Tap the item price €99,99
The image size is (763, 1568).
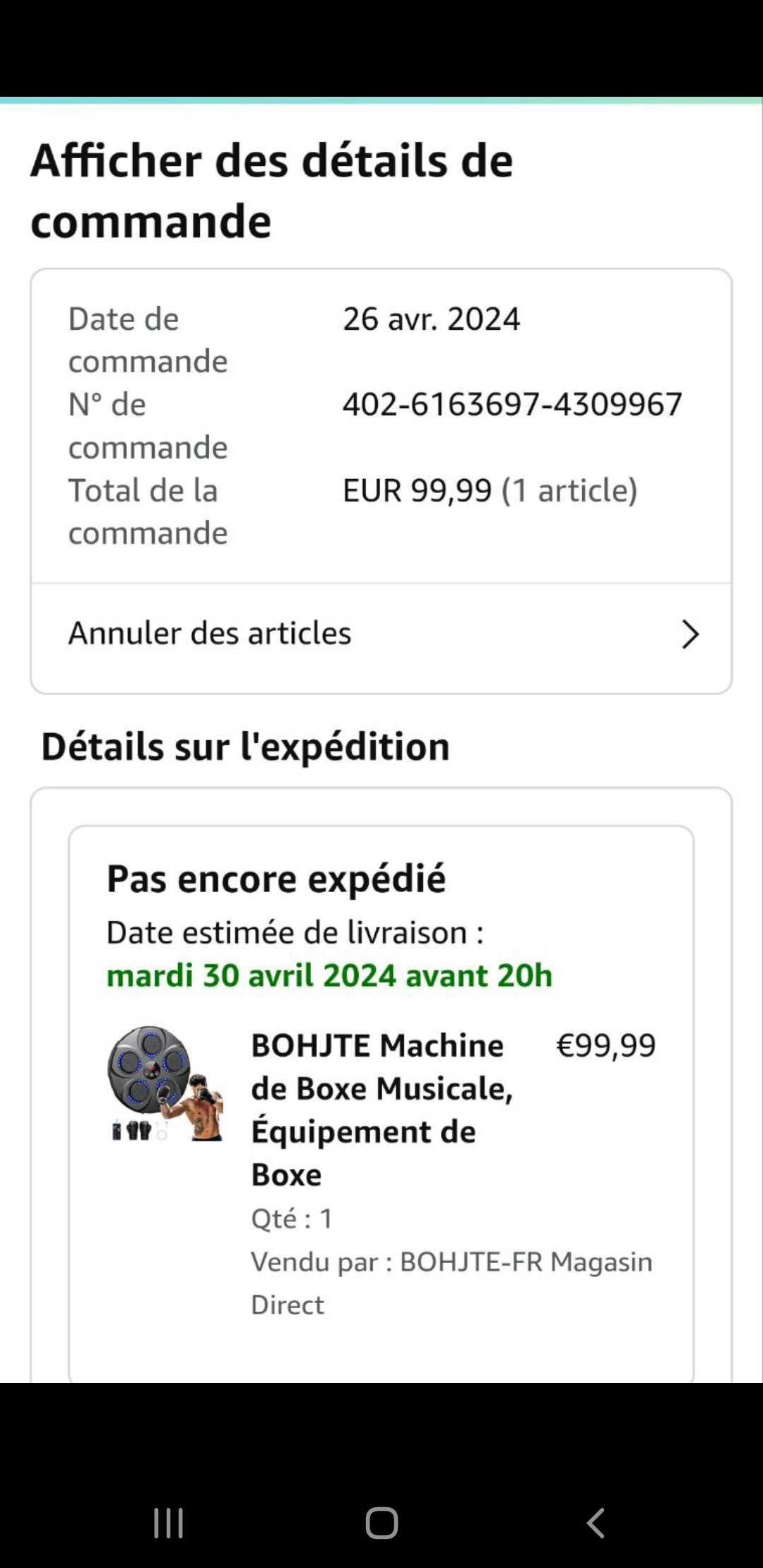coord(606,1045)
